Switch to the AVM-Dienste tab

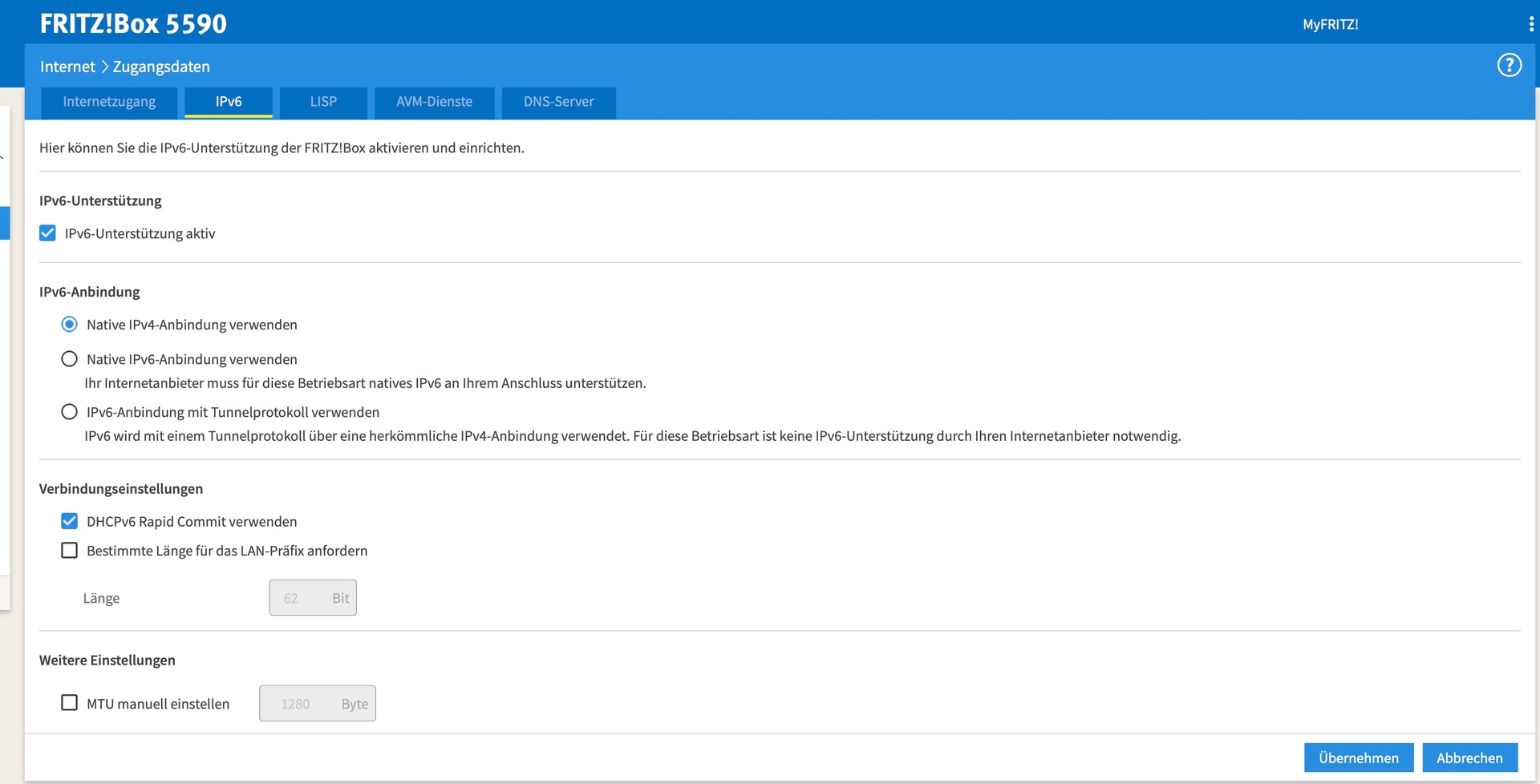pyautogui.click(x=434, y=102)
